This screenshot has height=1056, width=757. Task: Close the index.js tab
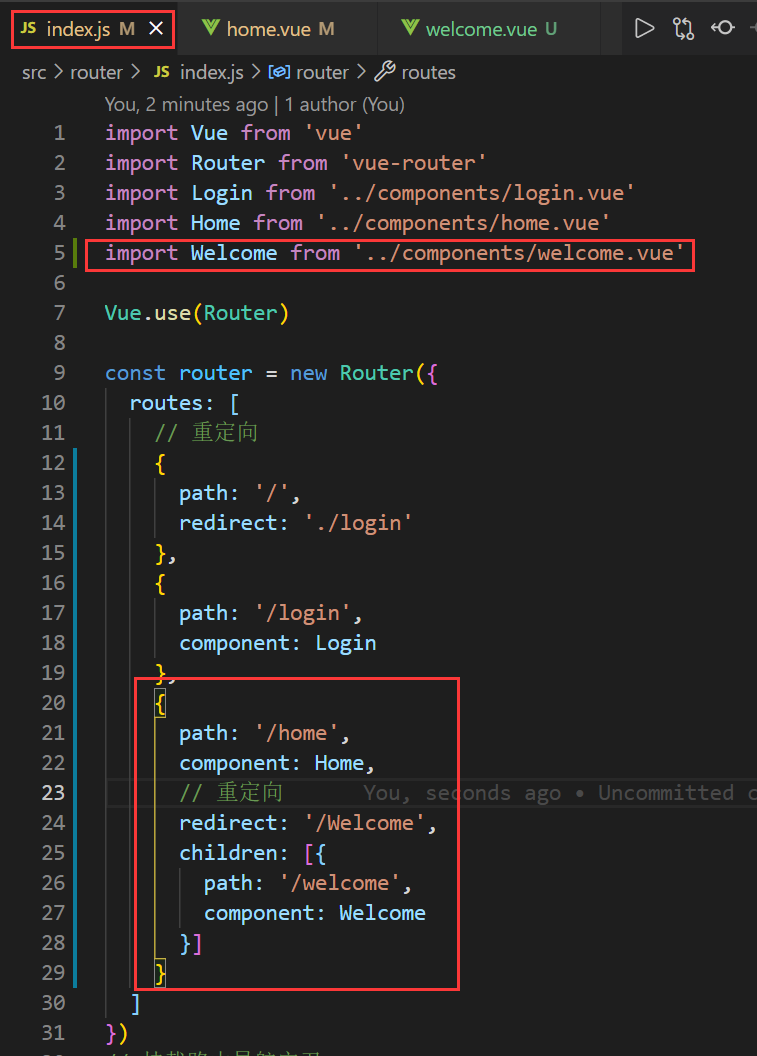(156, 30)
